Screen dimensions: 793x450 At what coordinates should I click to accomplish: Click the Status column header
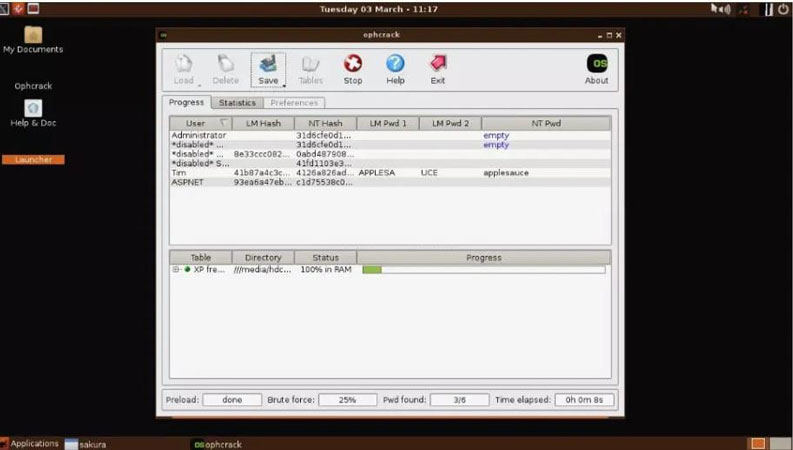point(325,257)
